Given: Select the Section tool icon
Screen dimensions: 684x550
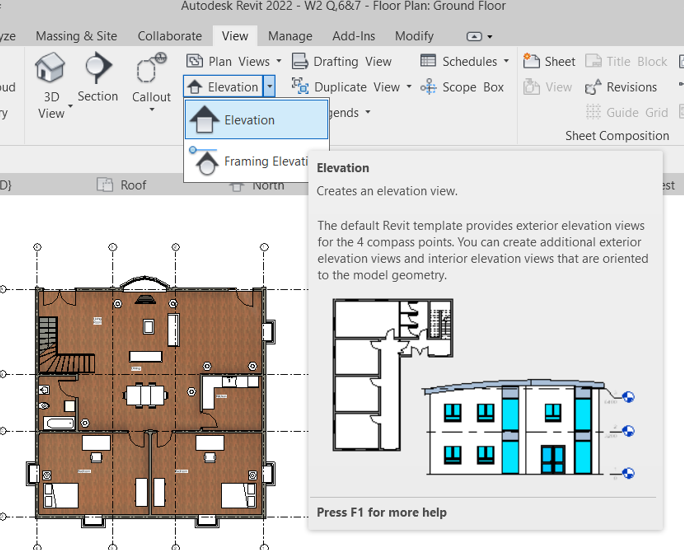Looking at the screenshot, I should coord(98,67).
